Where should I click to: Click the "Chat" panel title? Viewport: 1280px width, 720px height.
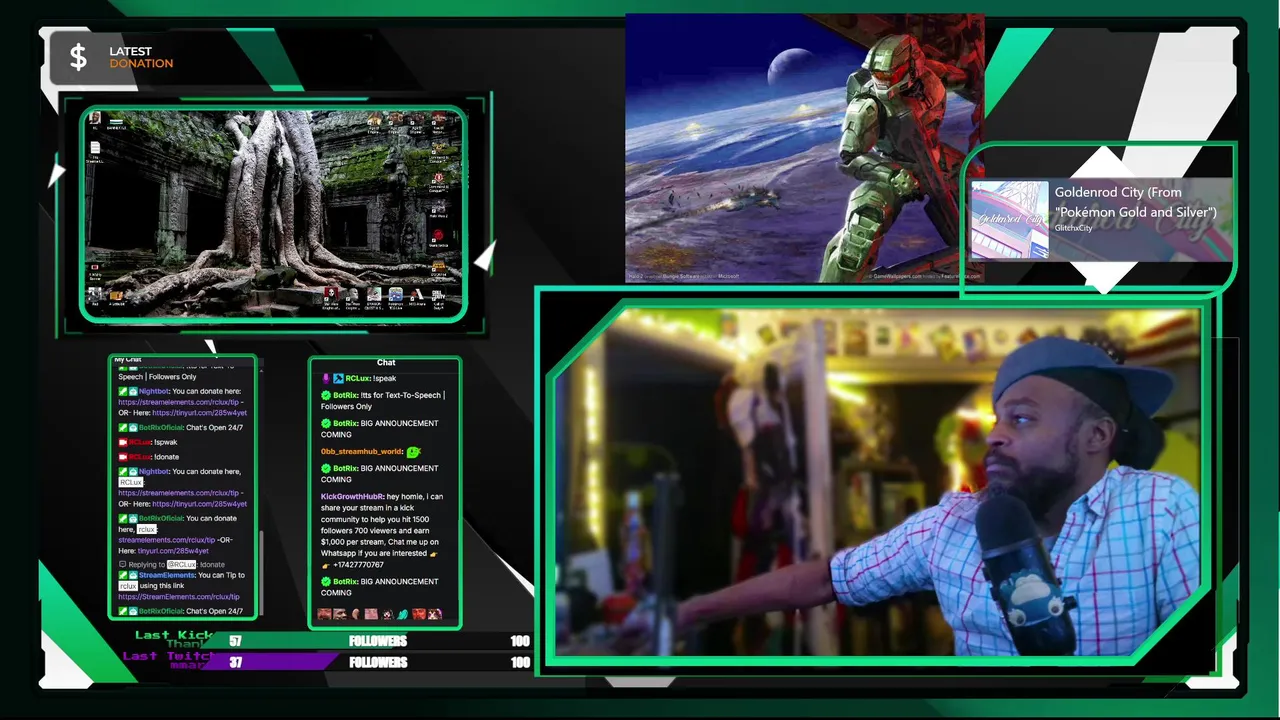click(x=386, y=362)
